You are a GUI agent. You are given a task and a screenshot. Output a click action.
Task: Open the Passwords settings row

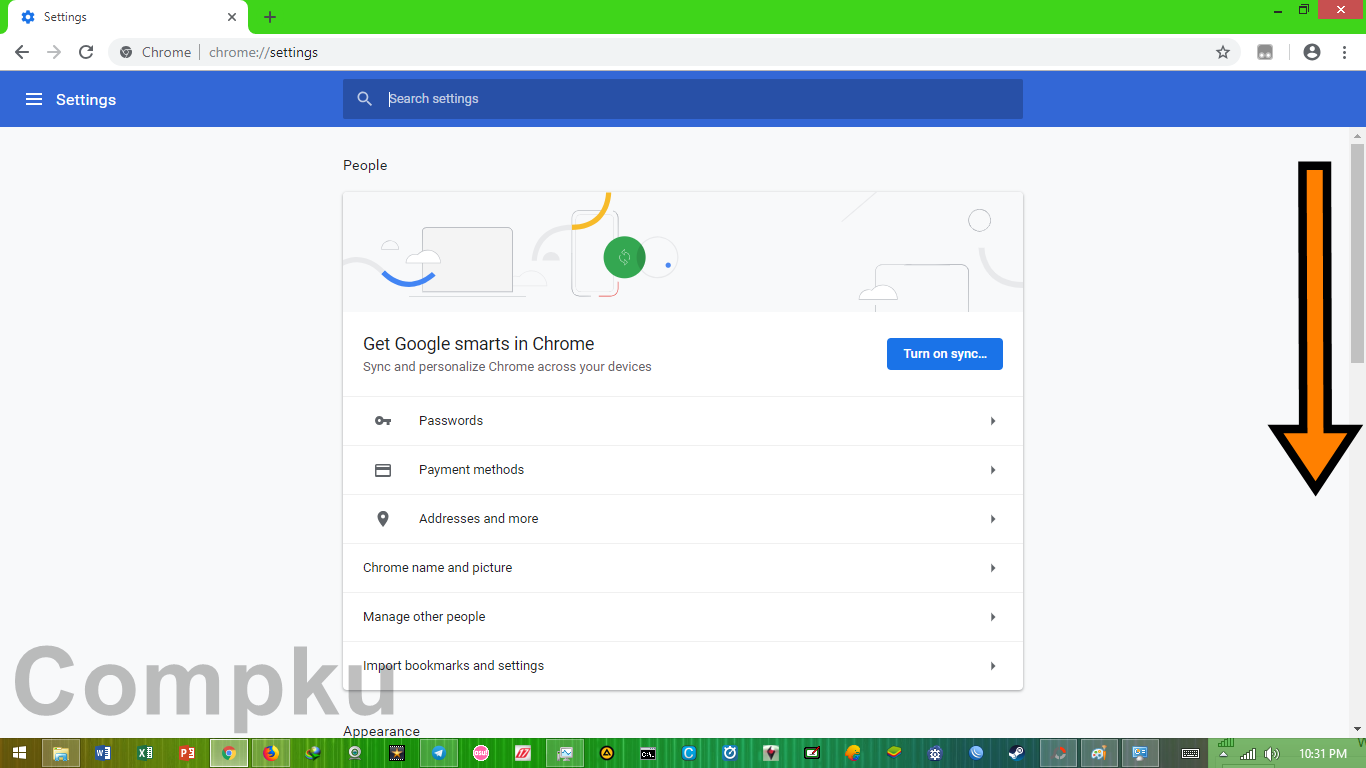coord(683,421)
